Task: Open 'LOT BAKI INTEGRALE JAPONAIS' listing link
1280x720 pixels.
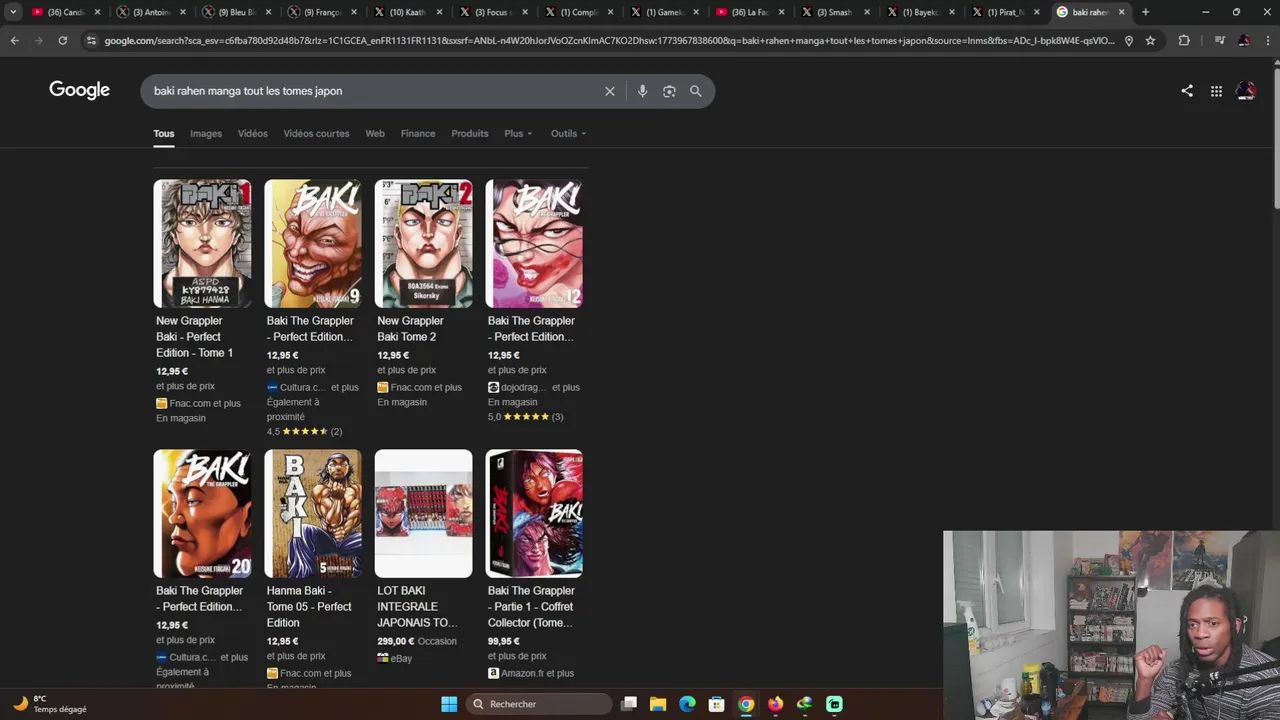Action: coord(417,607)
